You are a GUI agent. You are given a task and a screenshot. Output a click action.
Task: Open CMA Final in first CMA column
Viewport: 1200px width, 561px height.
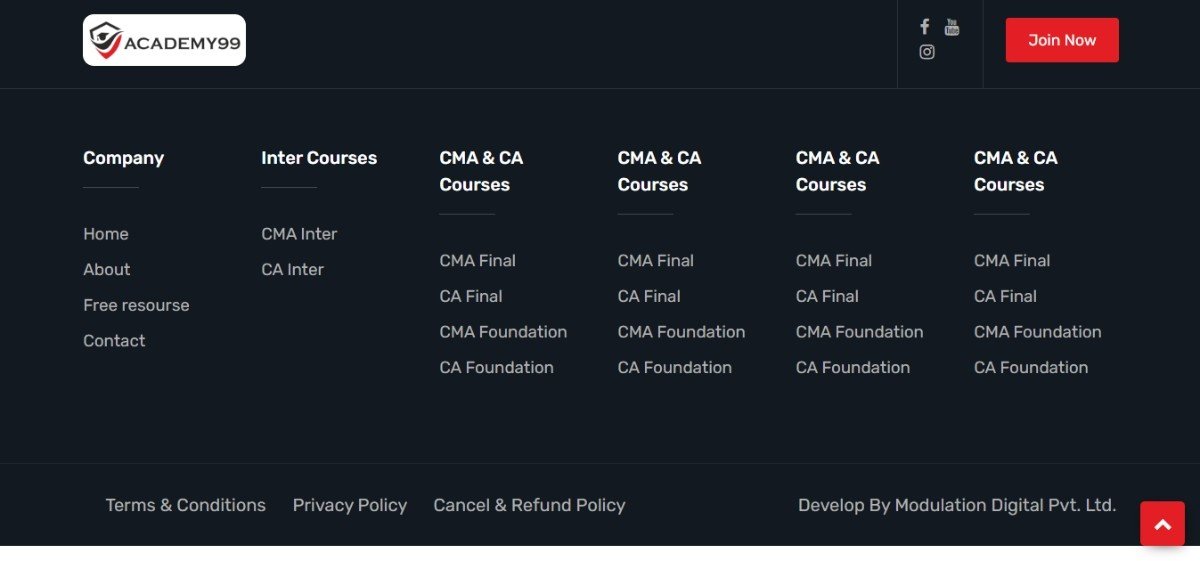tap(478, 261)
